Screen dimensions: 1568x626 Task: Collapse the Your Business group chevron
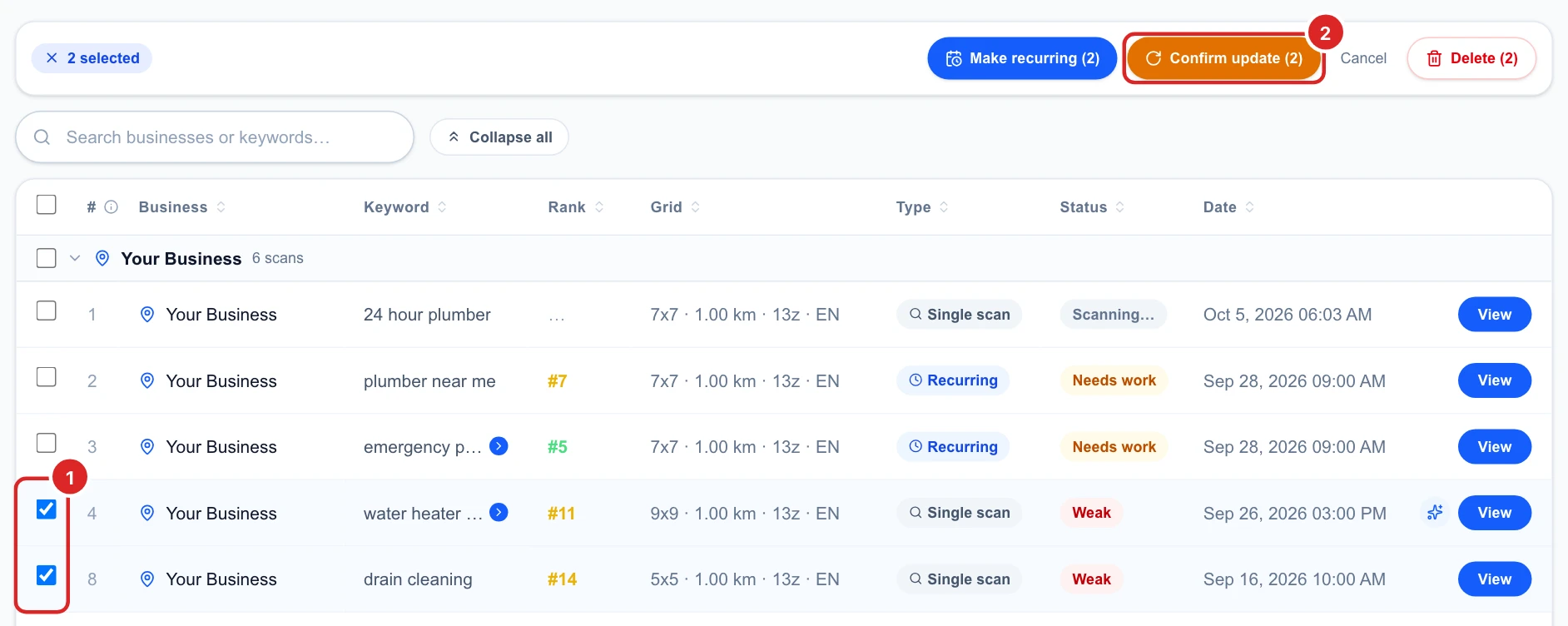75,258
